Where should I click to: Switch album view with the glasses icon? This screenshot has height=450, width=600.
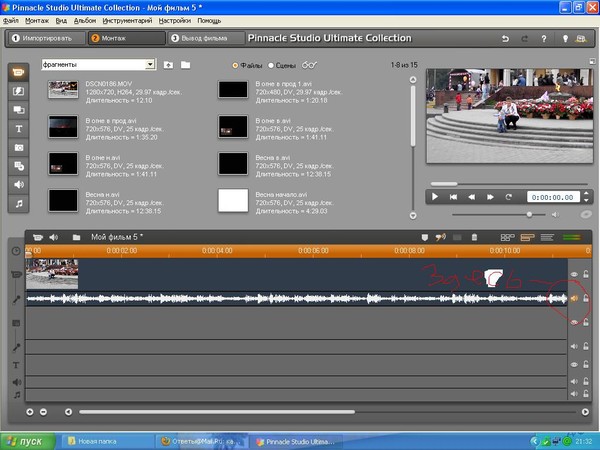(x=309, y=65)
